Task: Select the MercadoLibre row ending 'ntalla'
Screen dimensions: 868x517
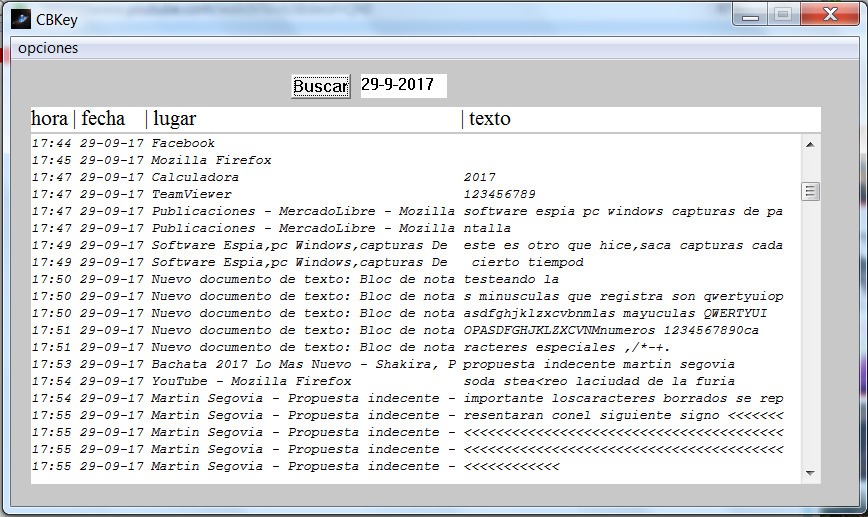Action: (x=416, y=229)
